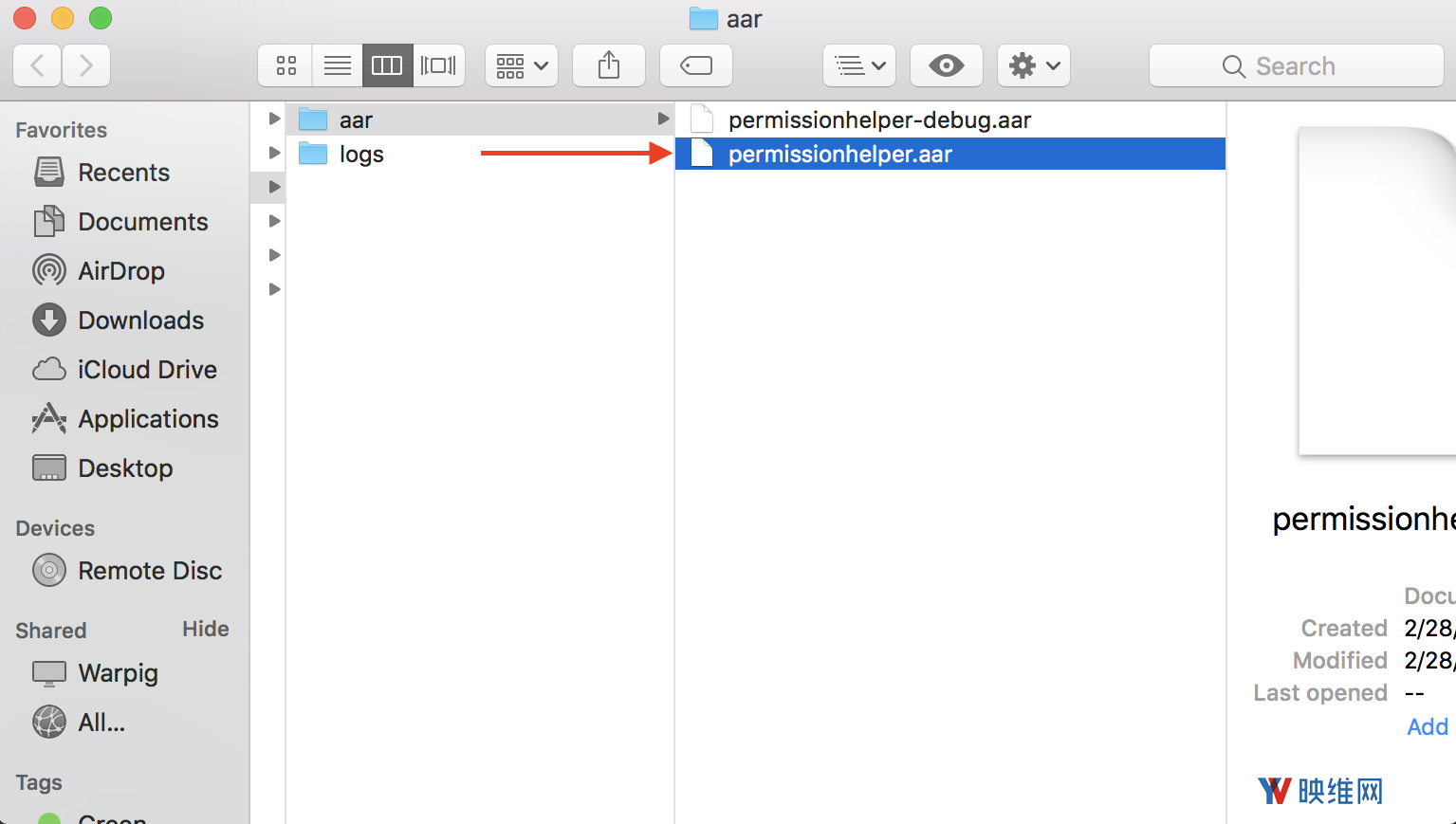
Task: Click inside the Search field
Action: coord(1296,65)
